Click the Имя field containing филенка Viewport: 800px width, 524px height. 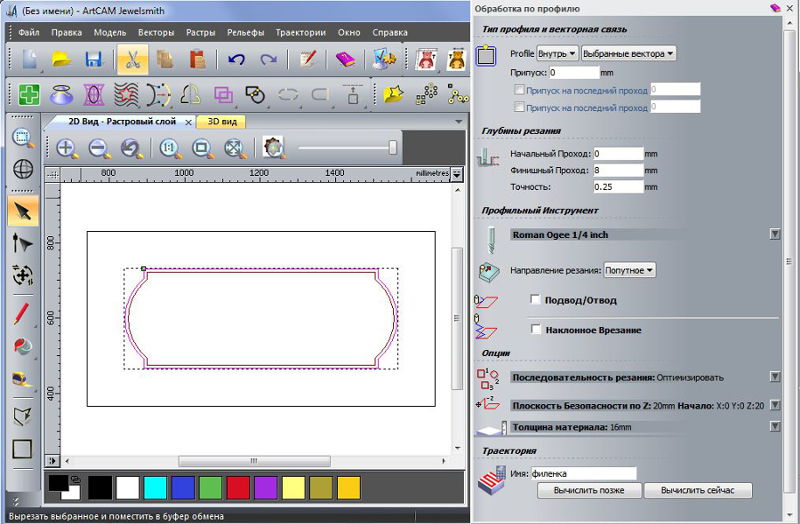point(584,473)
